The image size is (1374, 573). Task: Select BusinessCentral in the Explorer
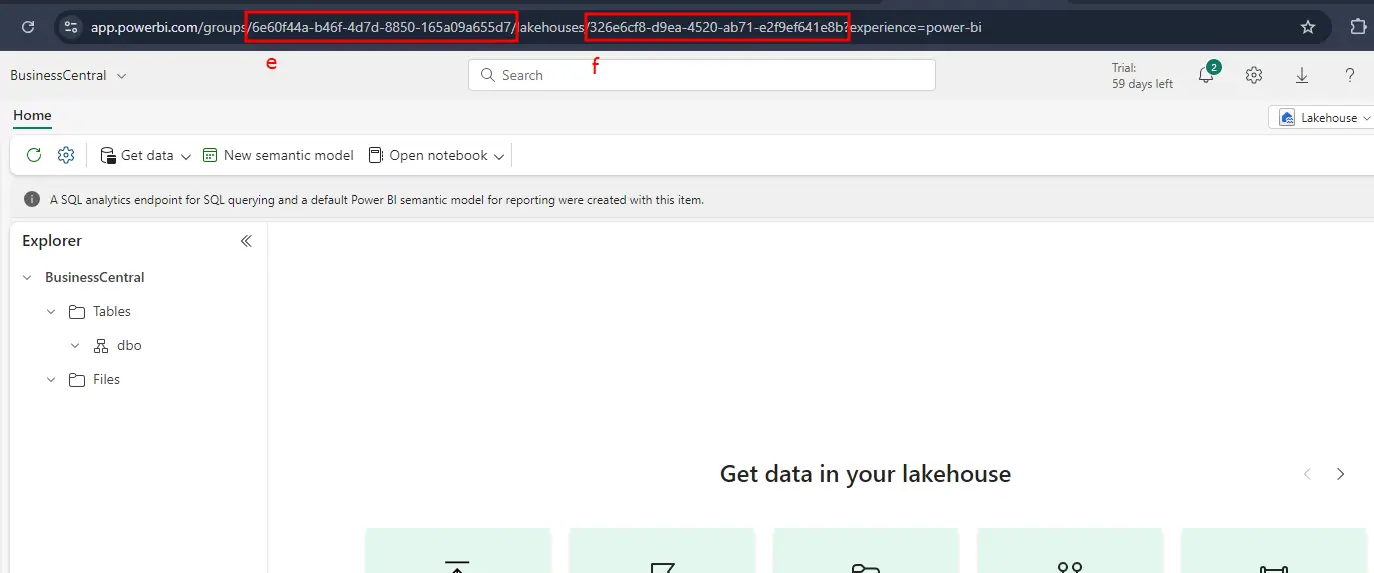(x=95, y=277)
